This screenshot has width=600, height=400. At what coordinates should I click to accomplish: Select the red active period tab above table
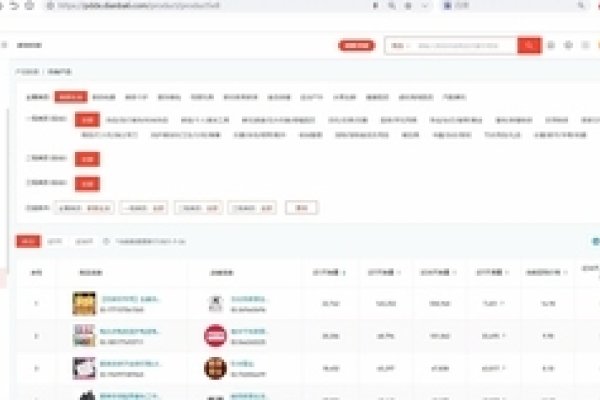[x=28, y=241]
